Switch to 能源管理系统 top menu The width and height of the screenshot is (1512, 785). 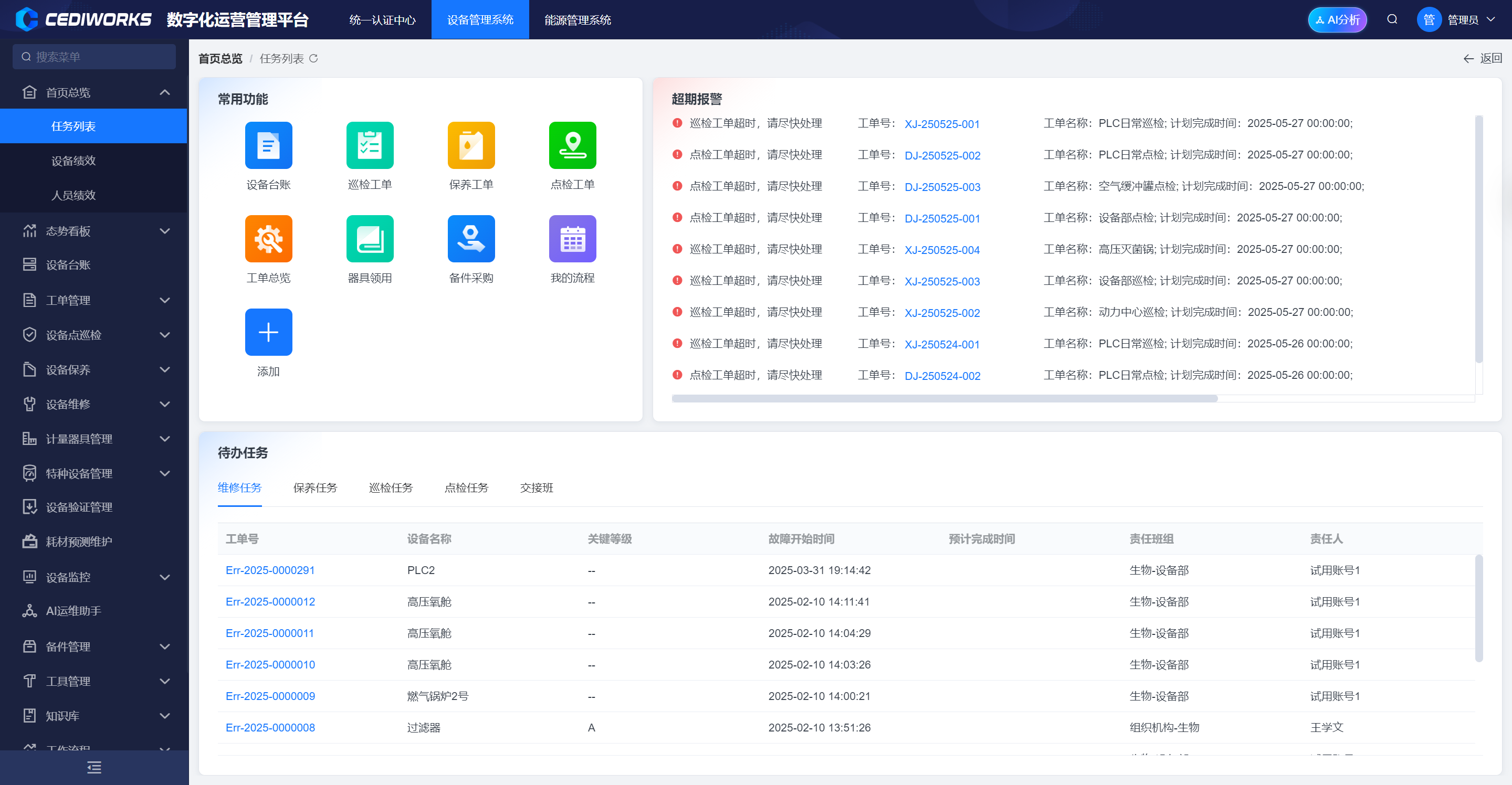coord(577,20)
